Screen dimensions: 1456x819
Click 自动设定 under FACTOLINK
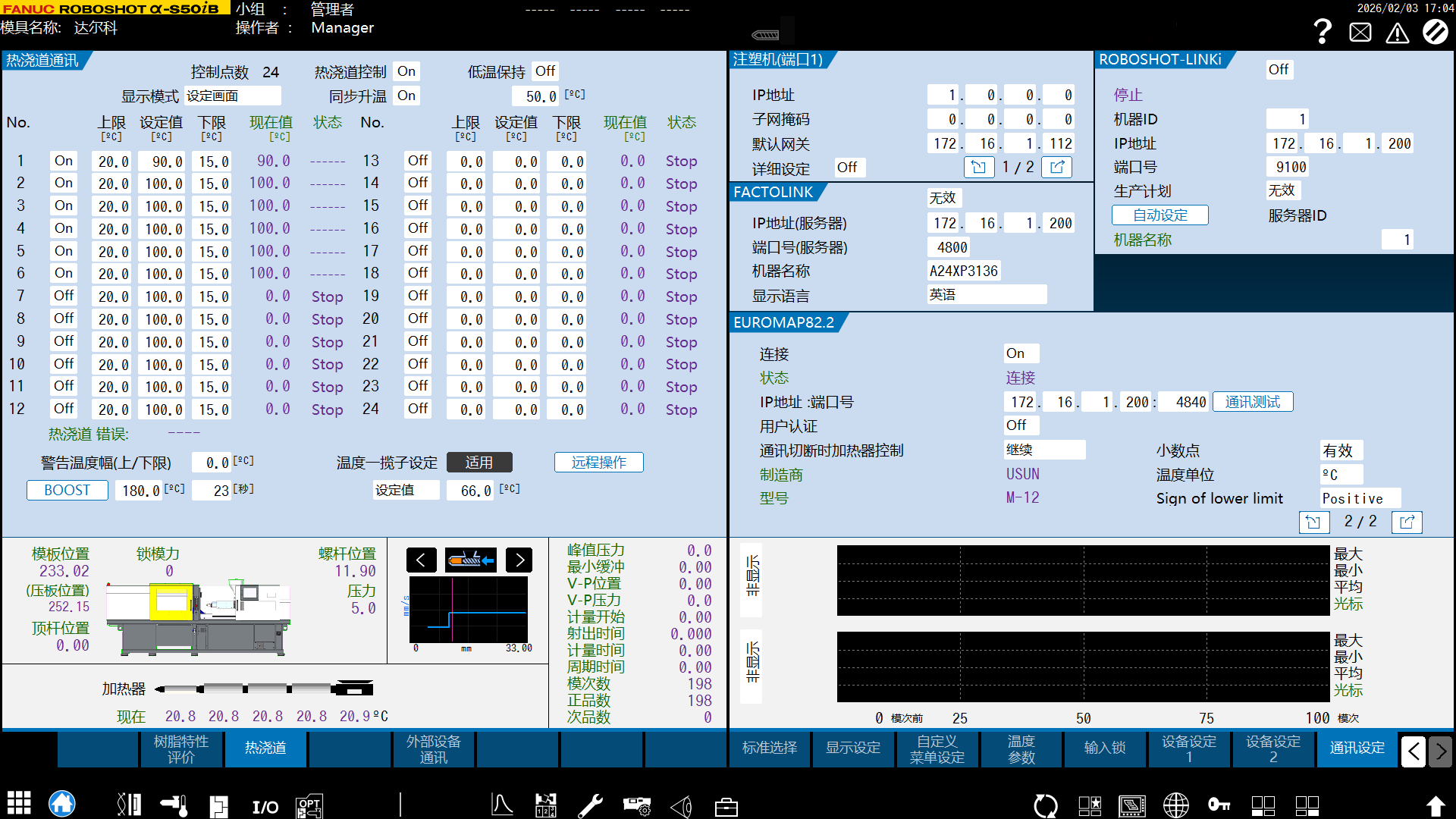pos(1160,215)
